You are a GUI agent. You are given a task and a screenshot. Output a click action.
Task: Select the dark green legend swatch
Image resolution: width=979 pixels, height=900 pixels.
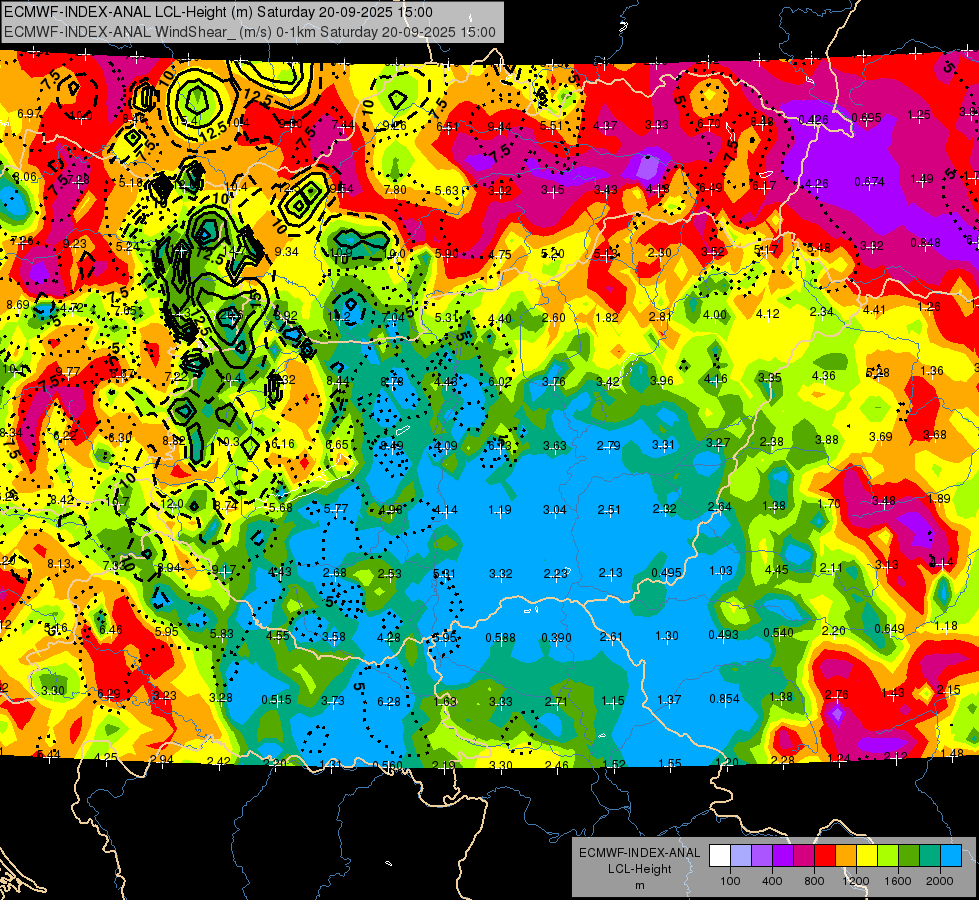908,855
